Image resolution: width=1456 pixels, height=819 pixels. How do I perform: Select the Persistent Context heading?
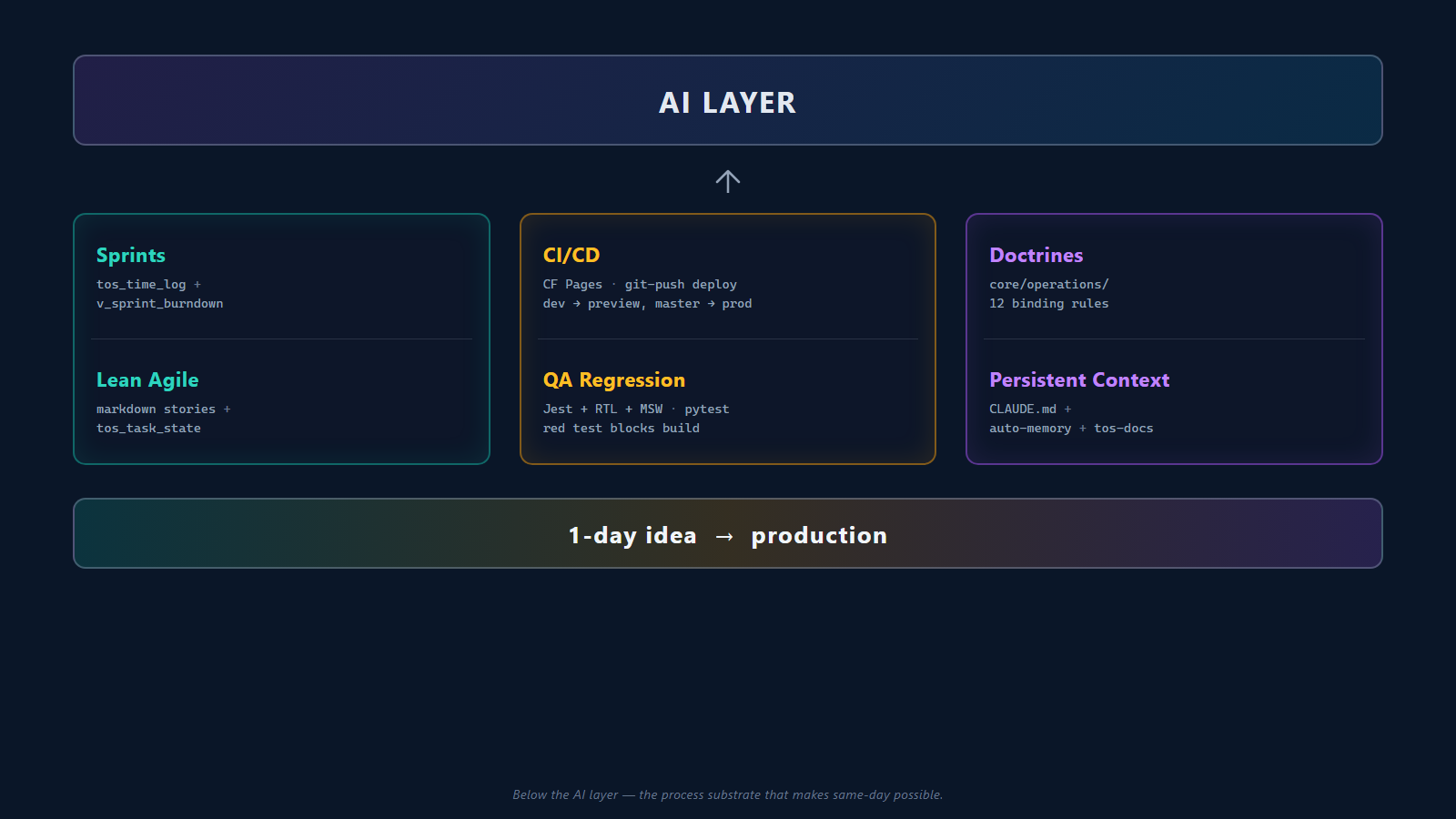coord(1079,380)
